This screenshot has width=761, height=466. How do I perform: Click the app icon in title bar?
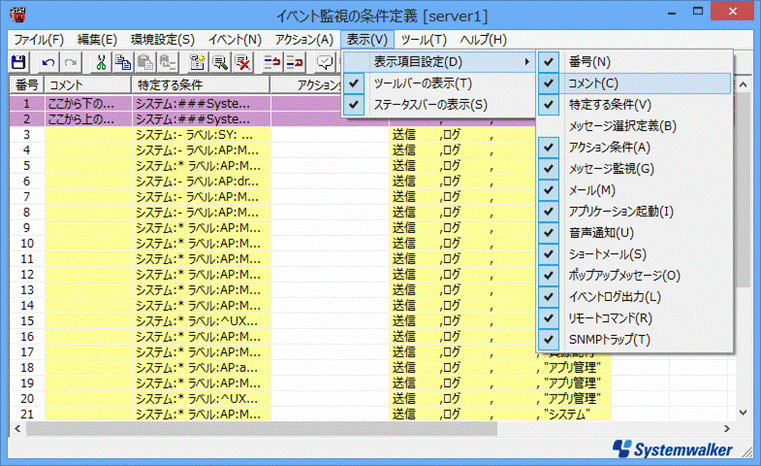click(x=16, y=15)
